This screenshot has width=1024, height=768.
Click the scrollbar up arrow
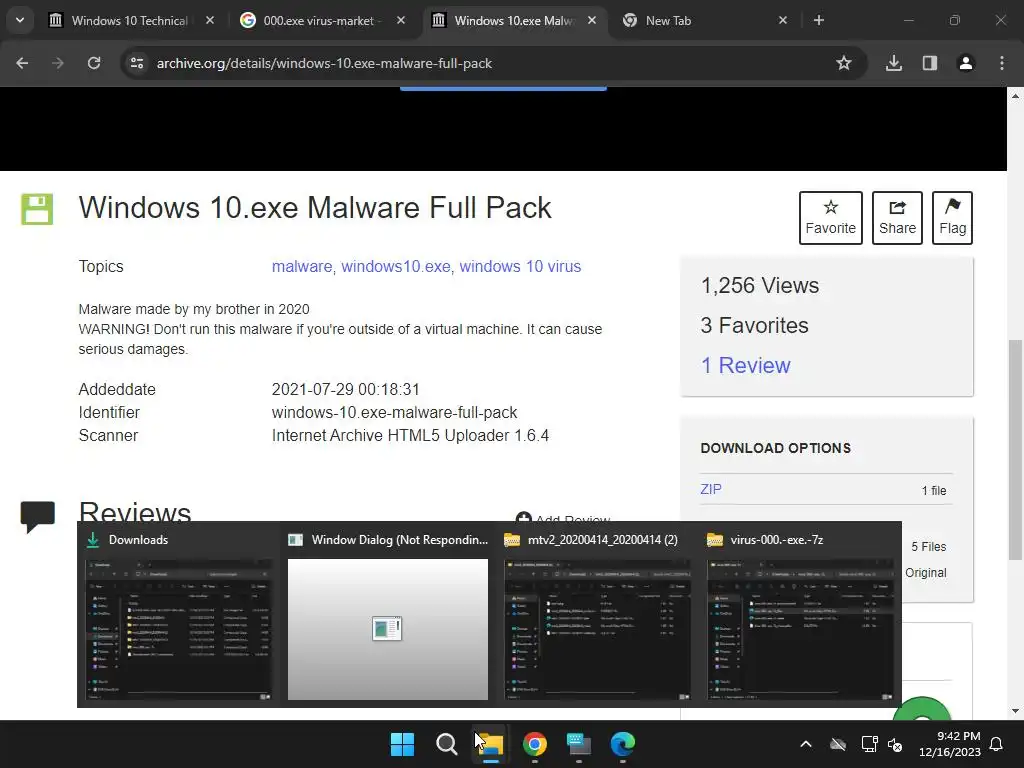coord(1015,96)
